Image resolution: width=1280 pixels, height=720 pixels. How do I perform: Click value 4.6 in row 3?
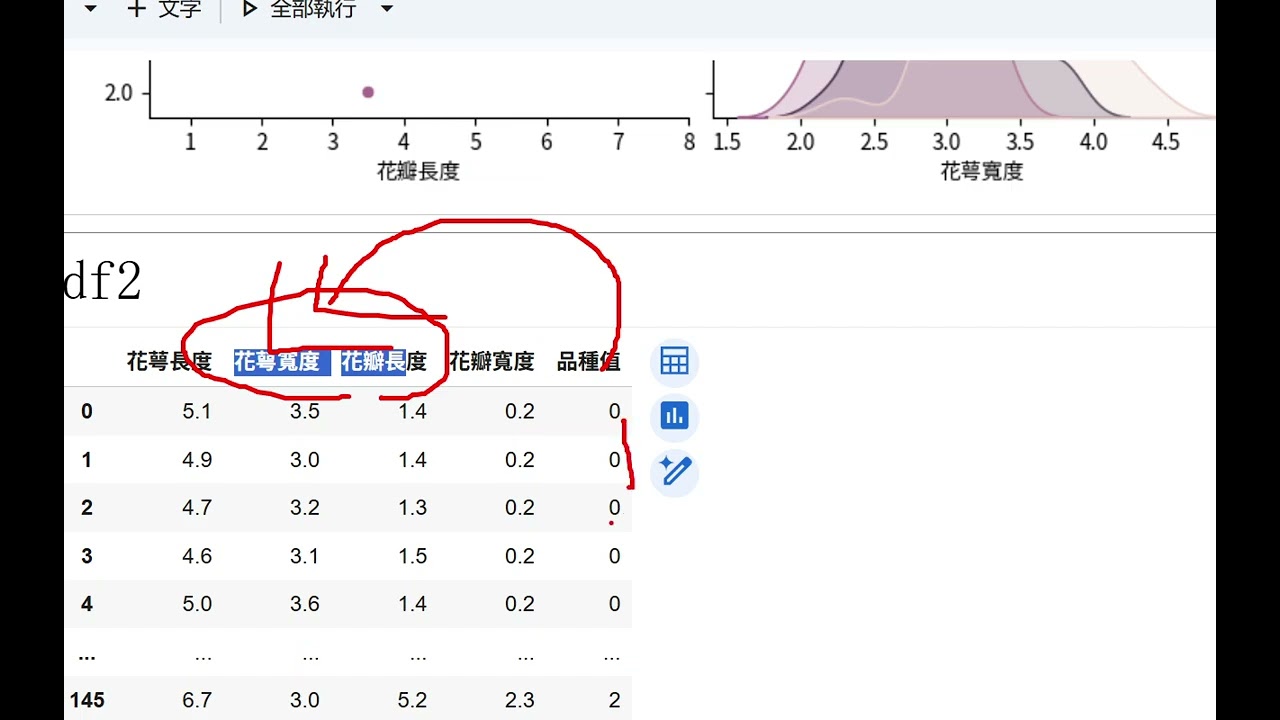(197, 556)
